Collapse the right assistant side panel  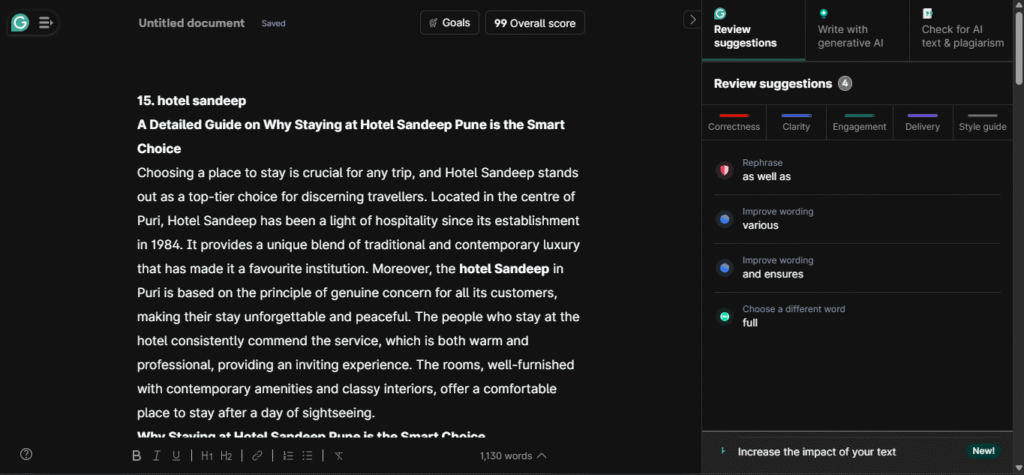[692, 19]
